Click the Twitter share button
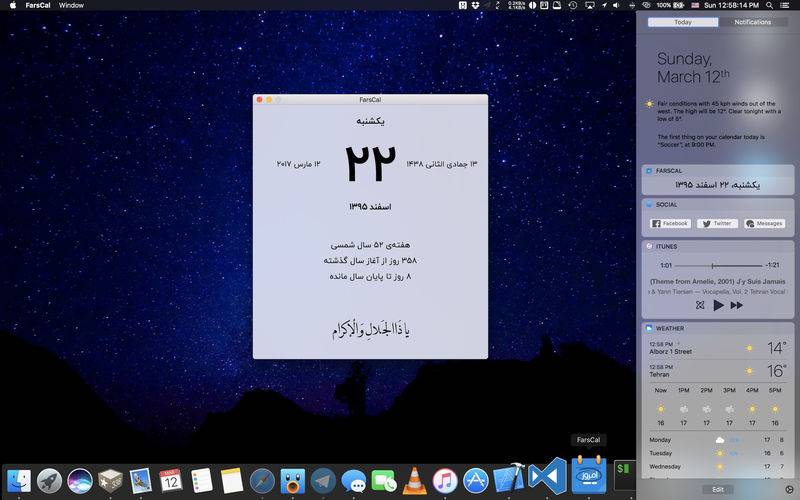Image resolution: width=800 pixels, height=500 pixels. [717, 224]
